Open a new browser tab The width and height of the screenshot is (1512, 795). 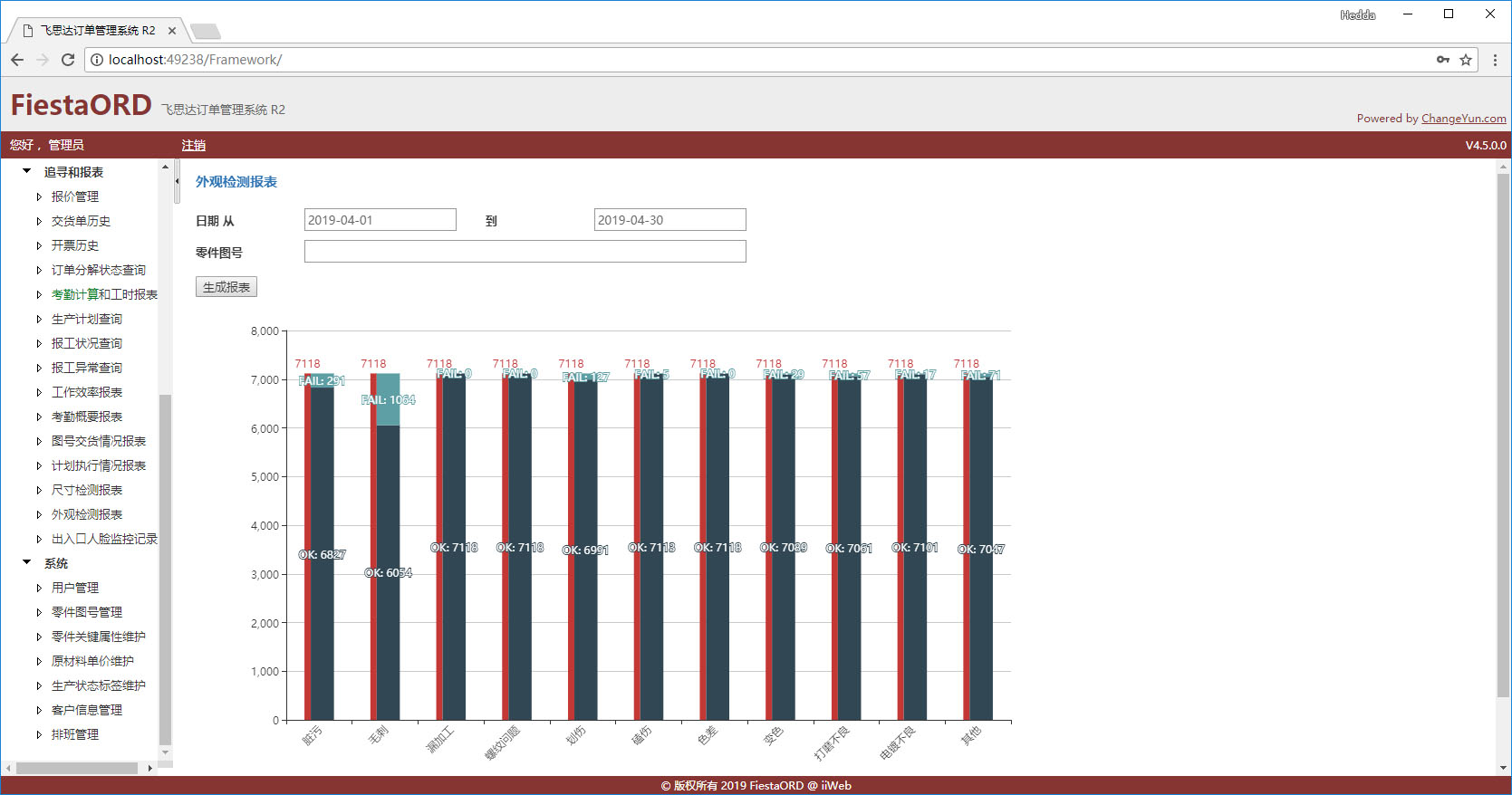[206, 32]
